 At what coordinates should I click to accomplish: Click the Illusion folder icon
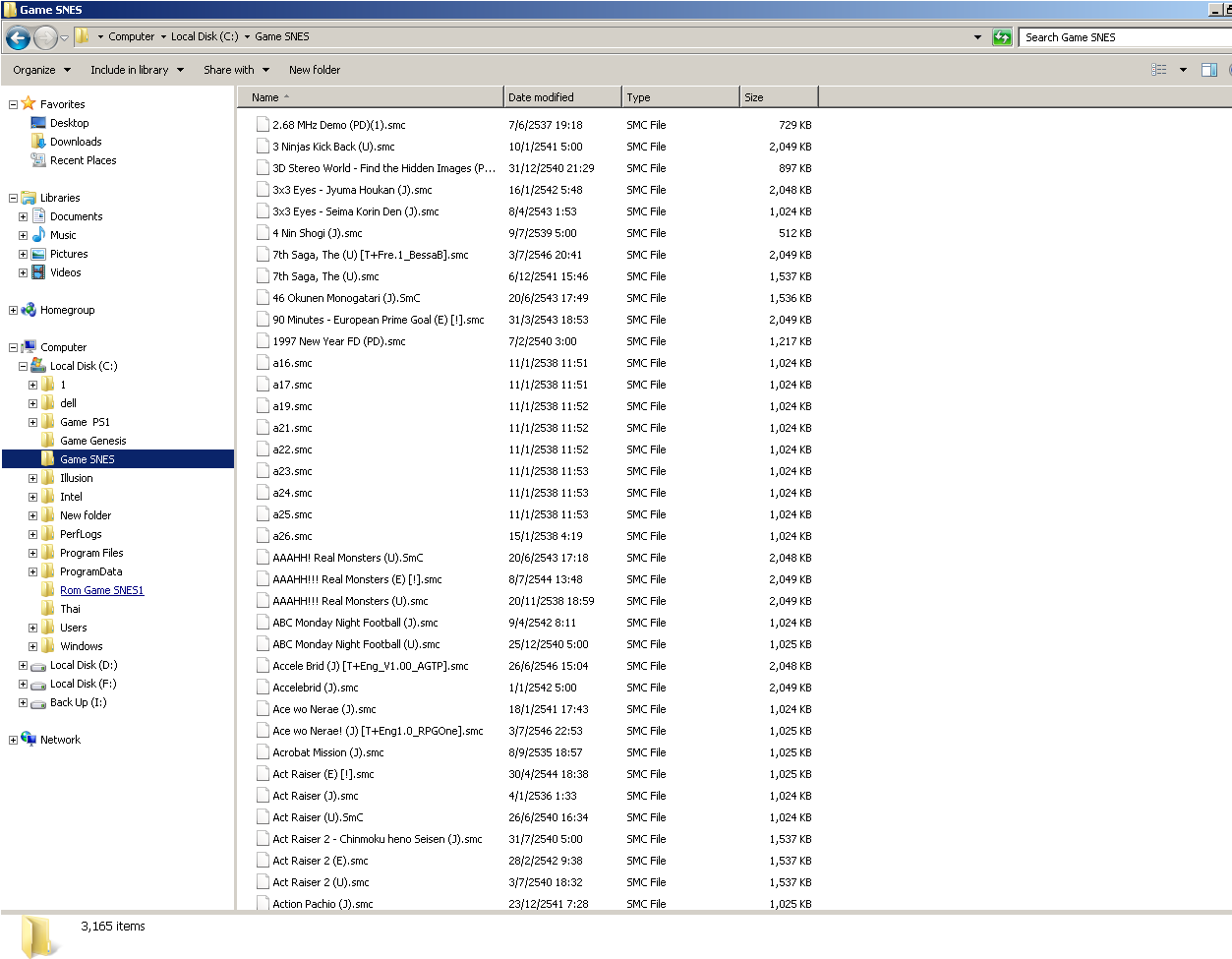coord(48,478)
